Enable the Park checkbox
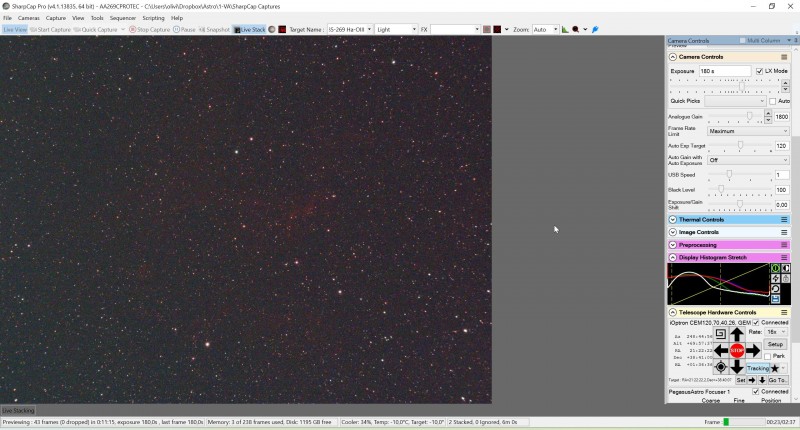The image size is (800, 430). coord(768,356)
